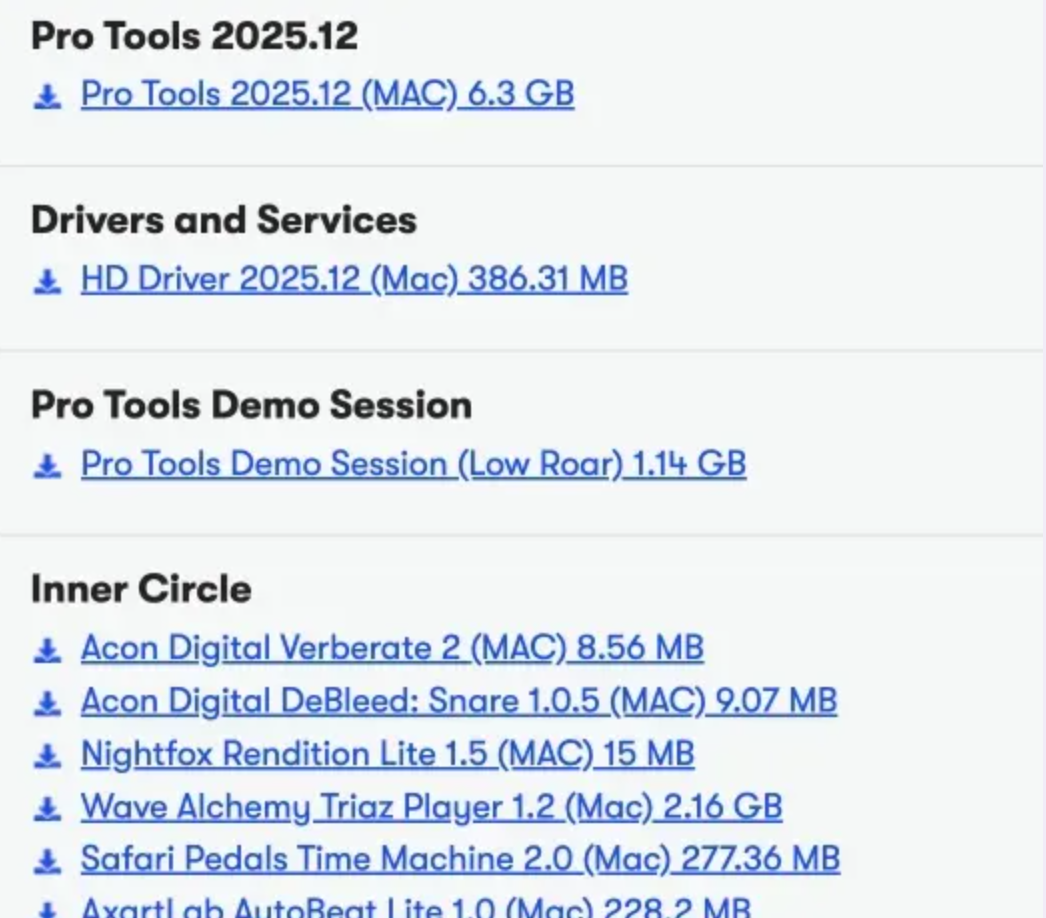
Task: Click the download icon next to HD Driver
Action: 47,281
